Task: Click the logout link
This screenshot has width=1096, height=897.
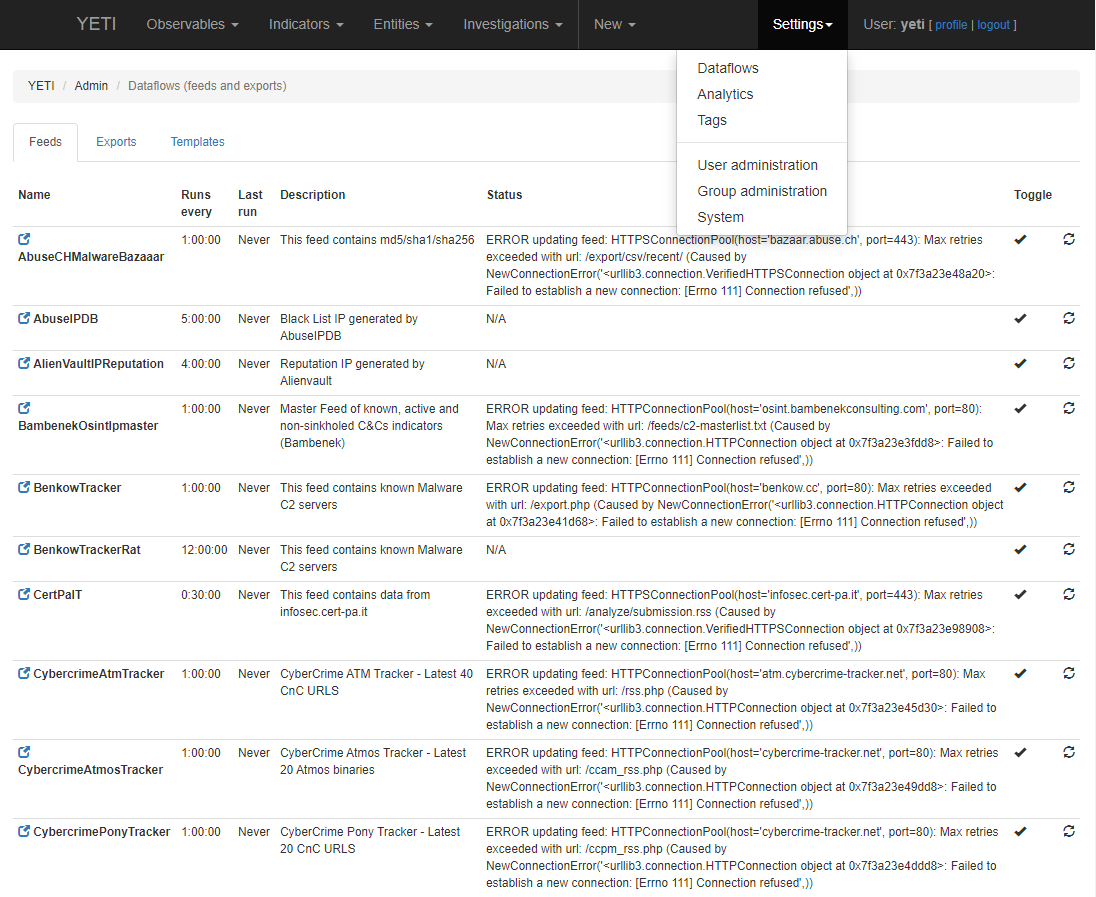Action: tap(993, 25)
